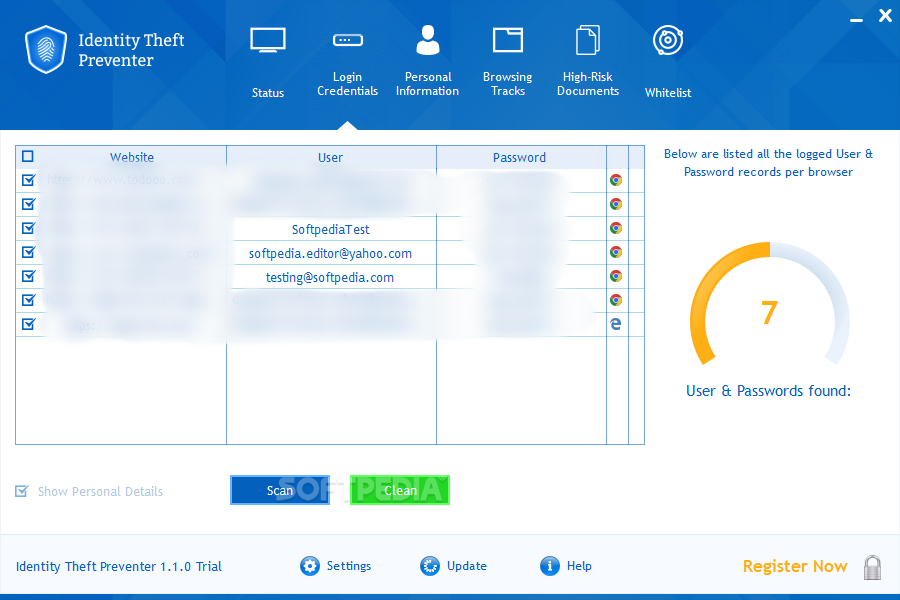Open the Browsing Tracks folder icon

click(x=507, y=40)
